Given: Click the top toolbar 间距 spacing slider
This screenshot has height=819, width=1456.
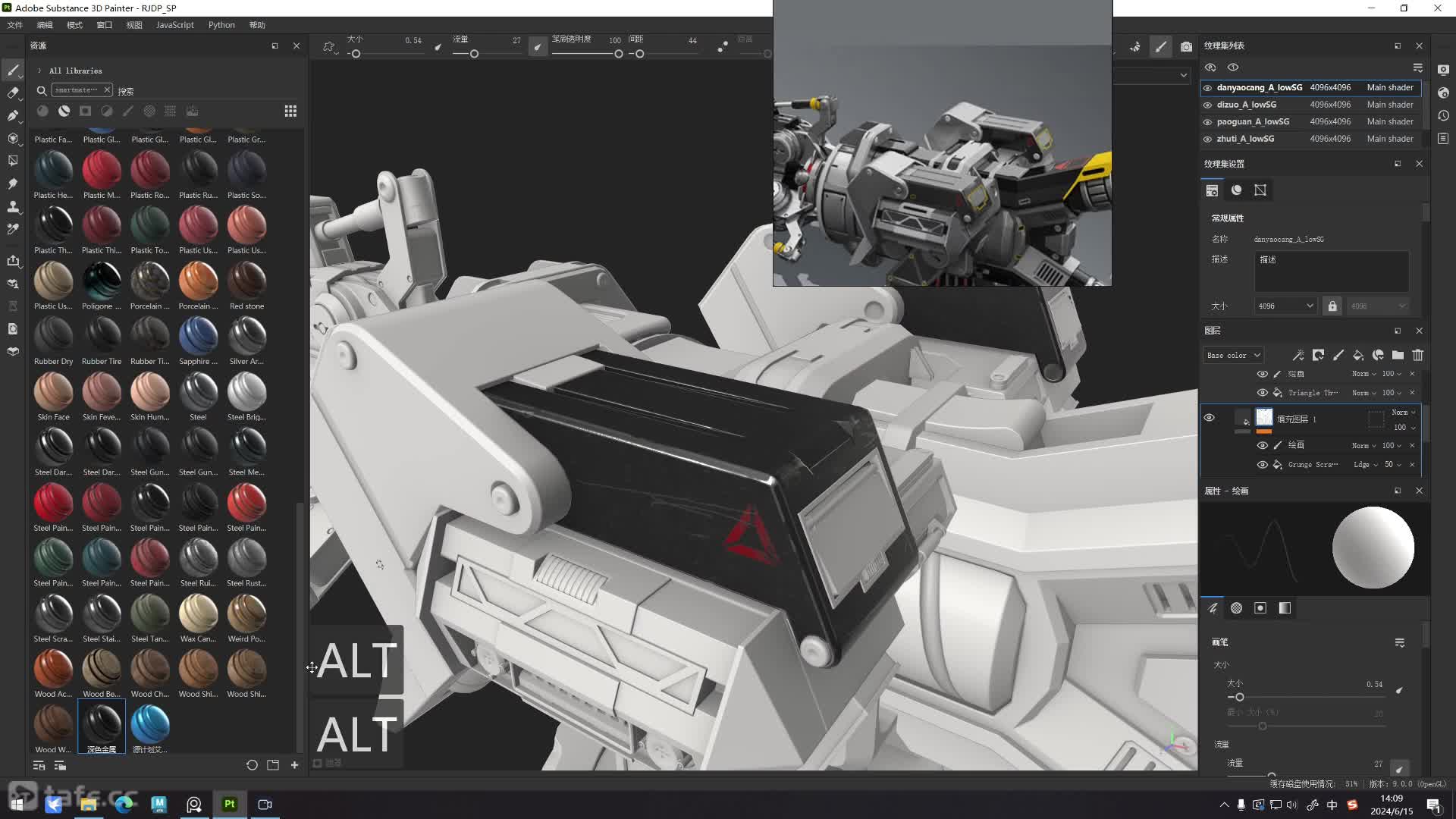Looking at the screenshot, I should (663, 54).
